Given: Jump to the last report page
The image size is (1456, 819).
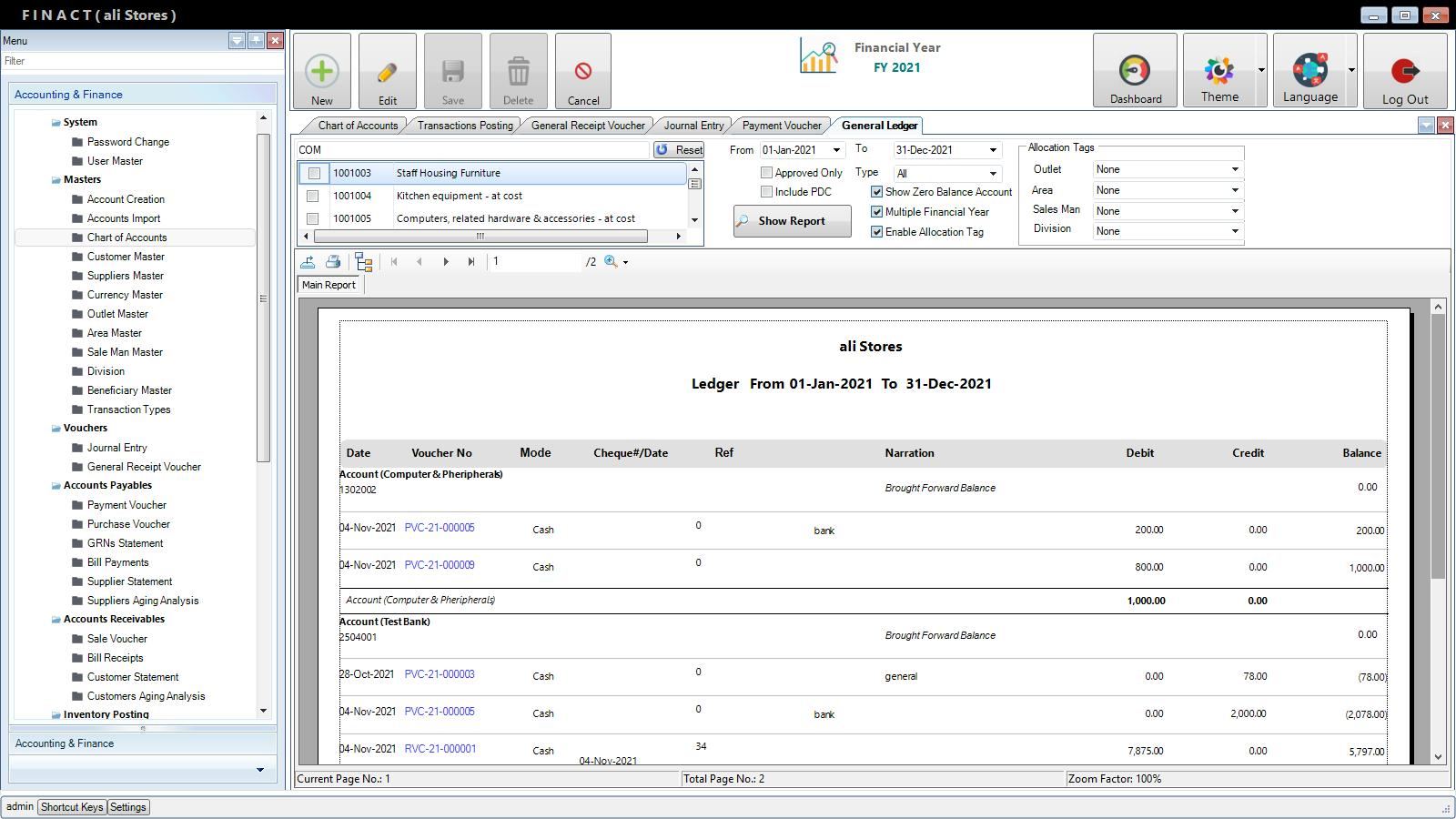Looking at the screenshot, I should (471, 262).
